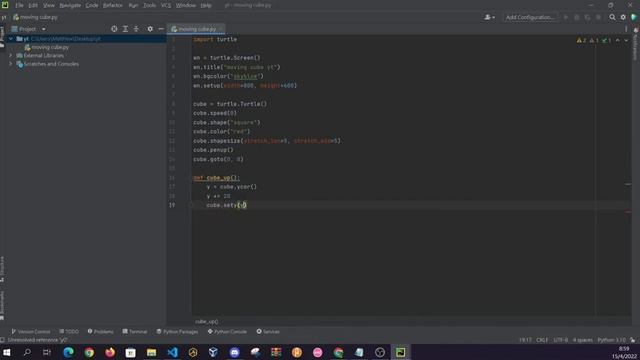This screenshot has width=640, height=360.
Task: Open Visual Studio Code from taskbar
Action: (x=172, y=352)
